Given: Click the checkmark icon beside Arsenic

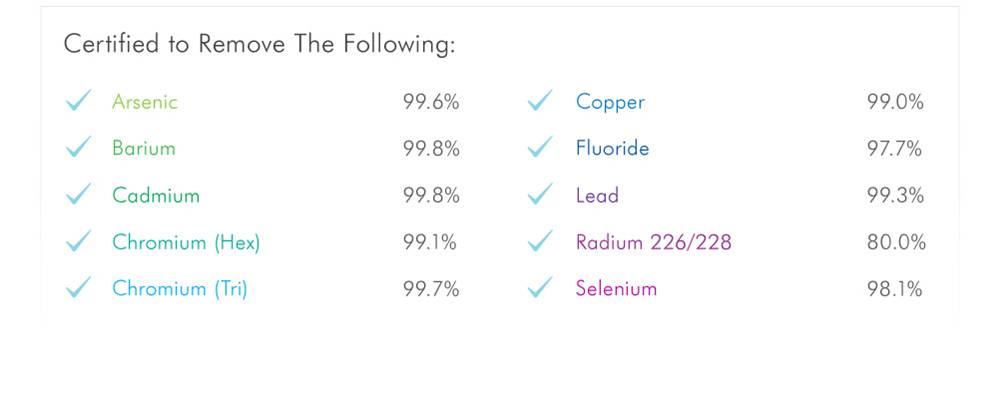Looking at the screenshot, I should tap(78, 101).
